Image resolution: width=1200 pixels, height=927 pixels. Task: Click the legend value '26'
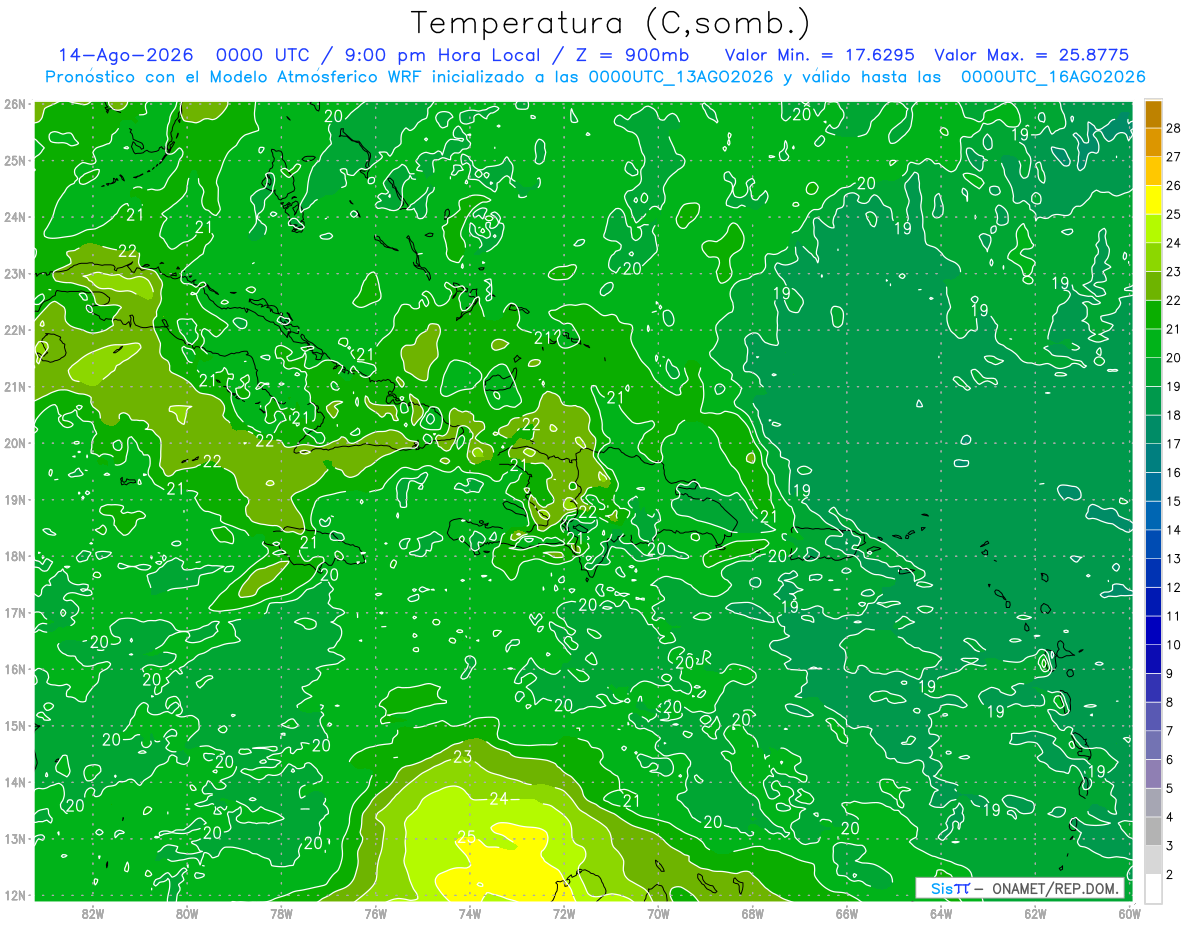tap(1174, 186)
